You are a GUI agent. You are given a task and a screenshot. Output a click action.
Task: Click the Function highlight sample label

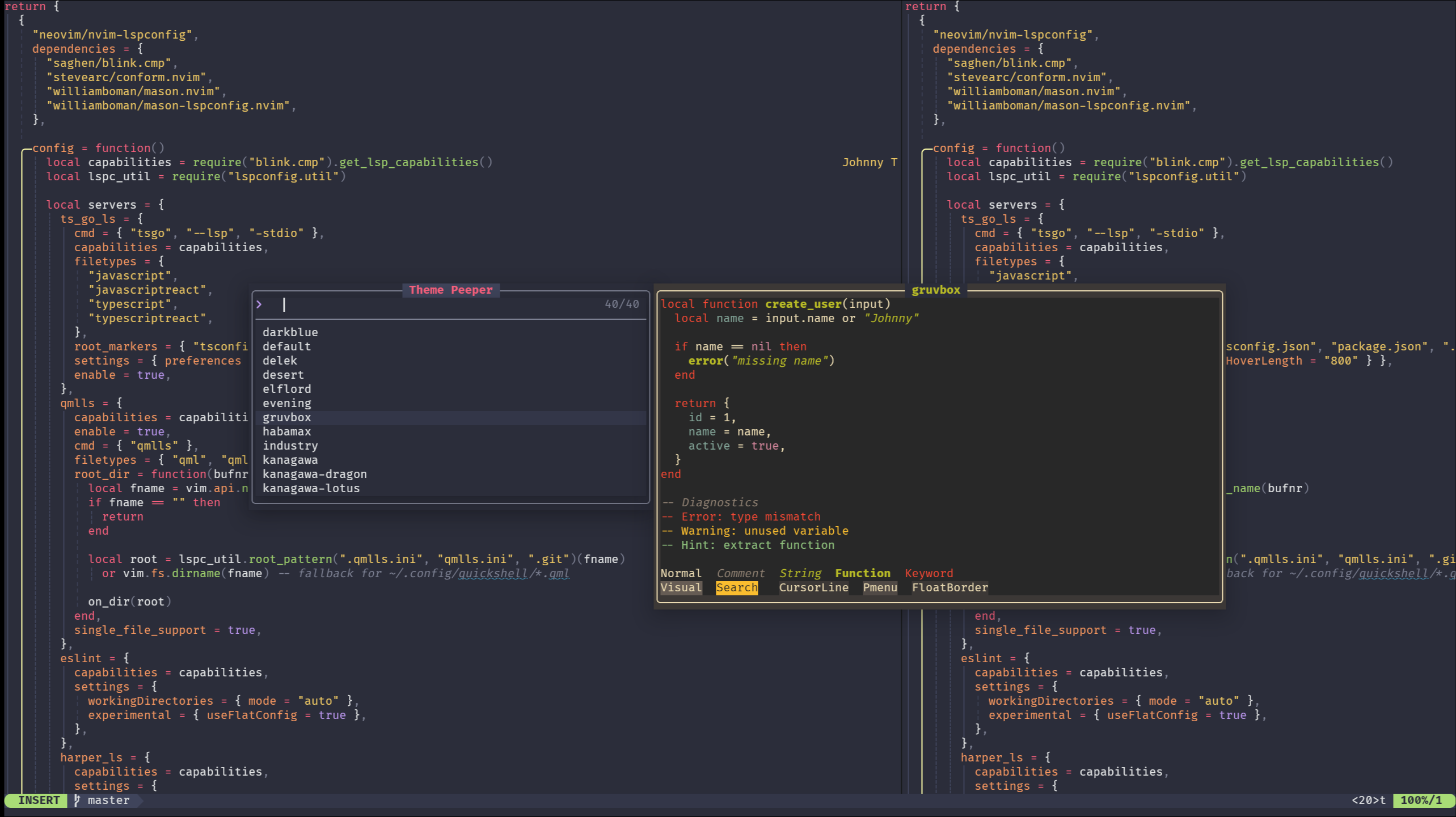(x=862, y=573)
